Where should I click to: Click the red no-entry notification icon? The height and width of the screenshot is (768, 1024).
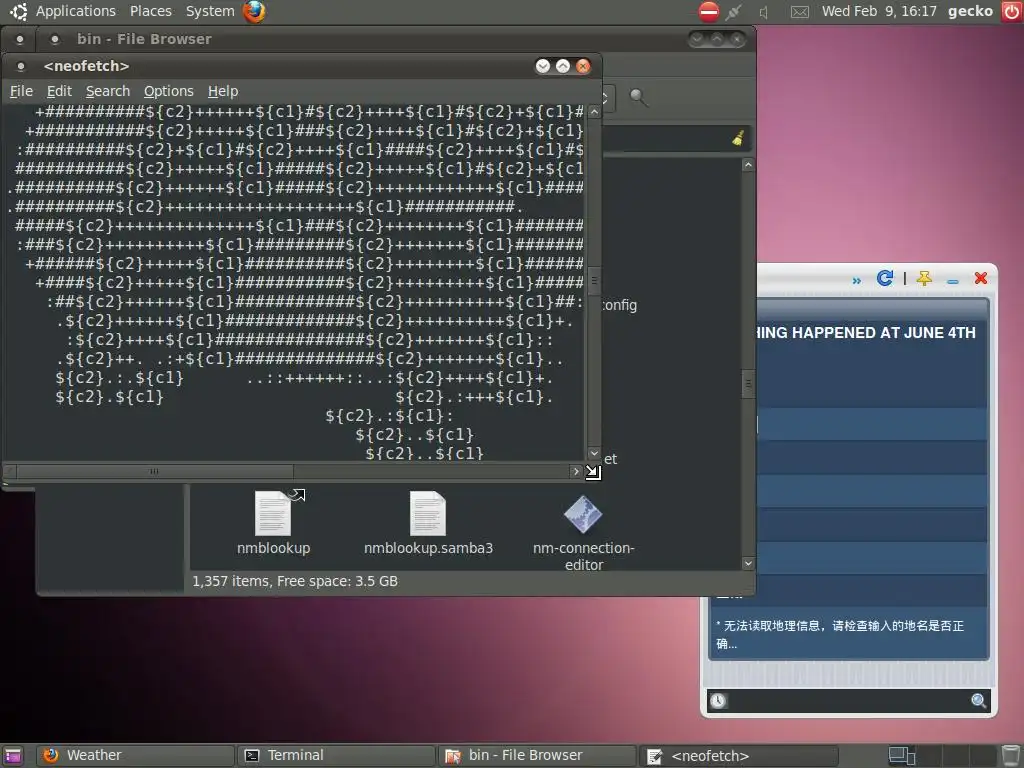pyautogui.click(x=709, y=11)
